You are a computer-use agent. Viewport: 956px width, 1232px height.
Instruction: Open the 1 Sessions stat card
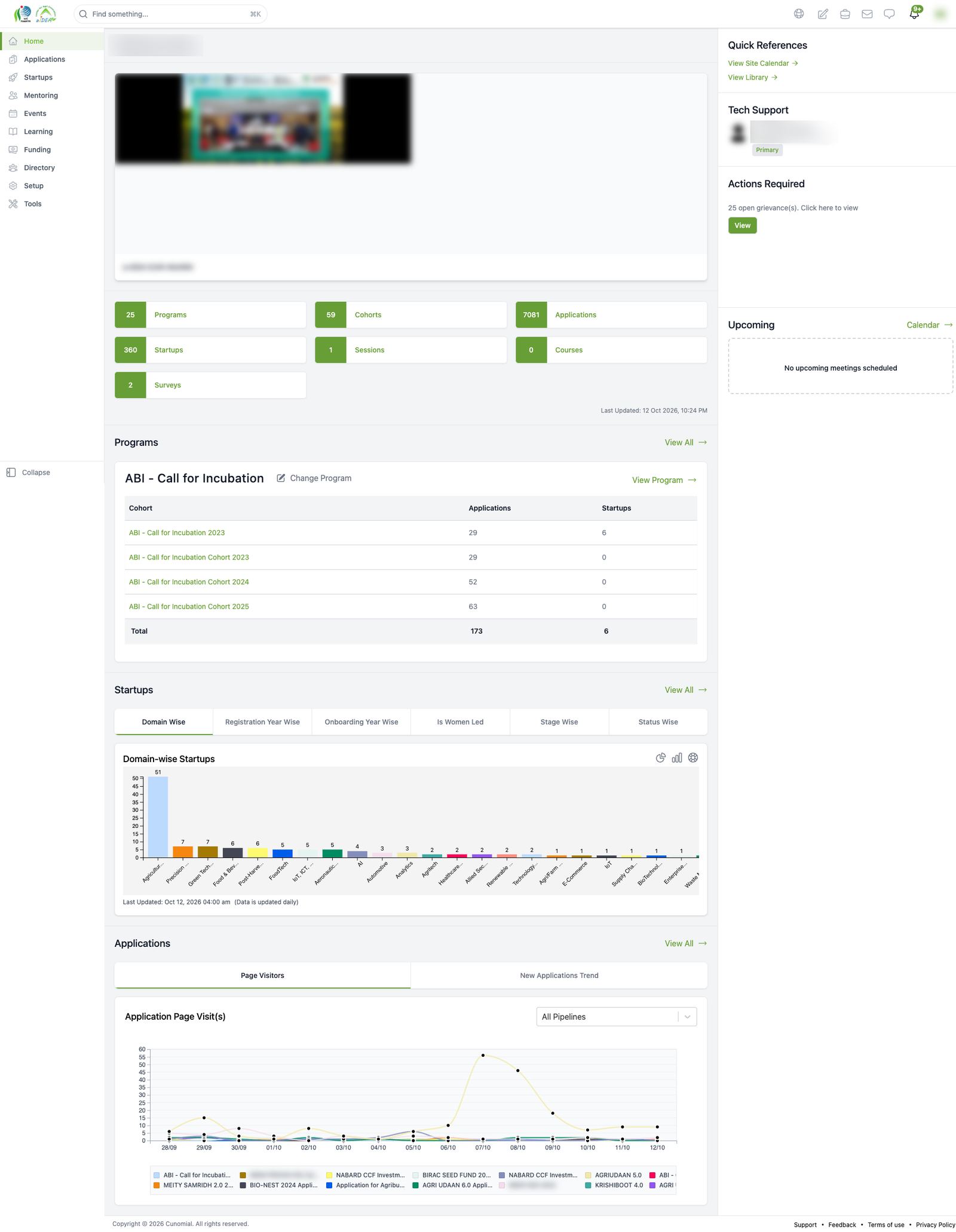411,350
